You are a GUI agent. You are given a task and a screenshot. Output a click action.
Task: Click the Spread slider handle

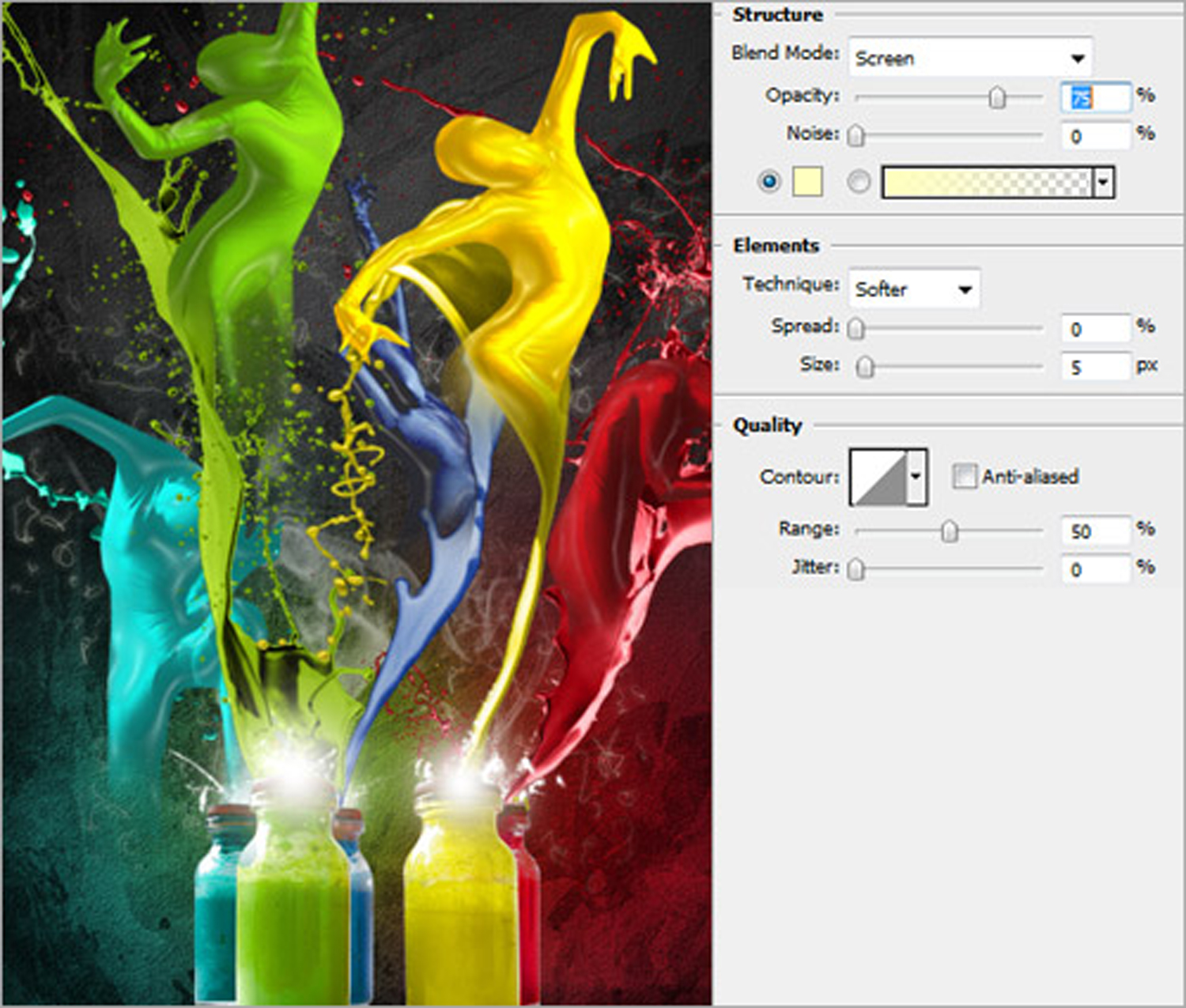point(856,328)
